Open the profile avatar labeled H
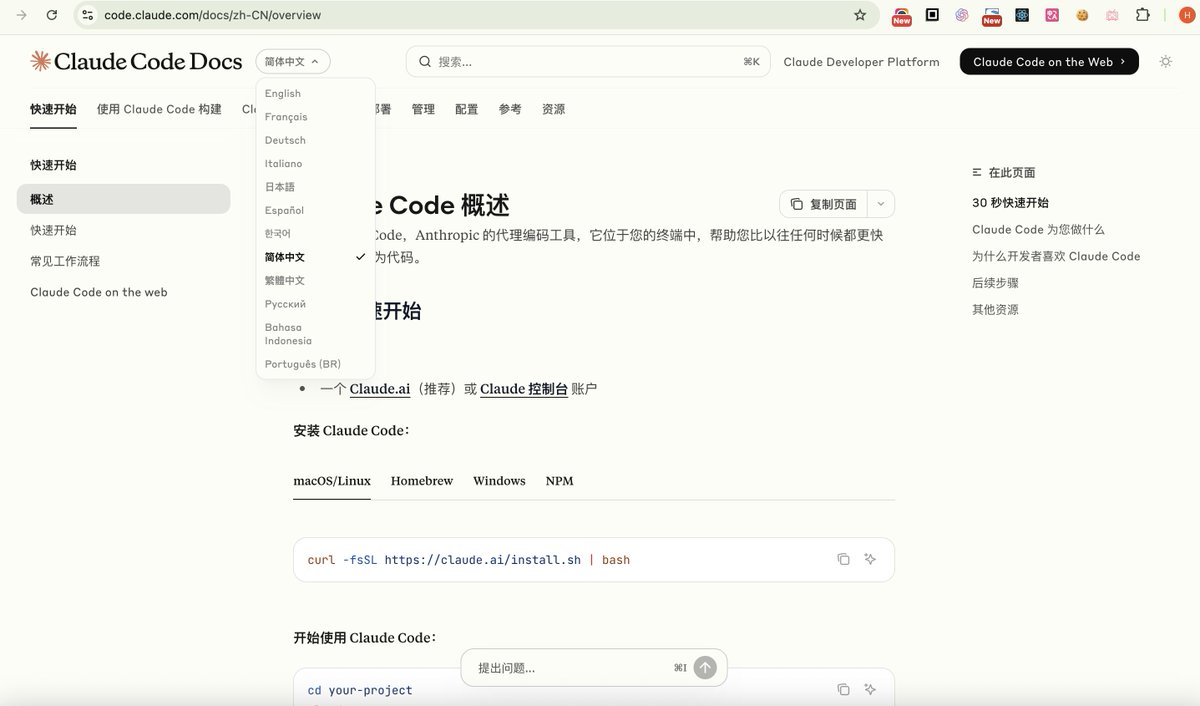The height and width of the screenshot is (706, 1200). click(x=1187, y=15)
